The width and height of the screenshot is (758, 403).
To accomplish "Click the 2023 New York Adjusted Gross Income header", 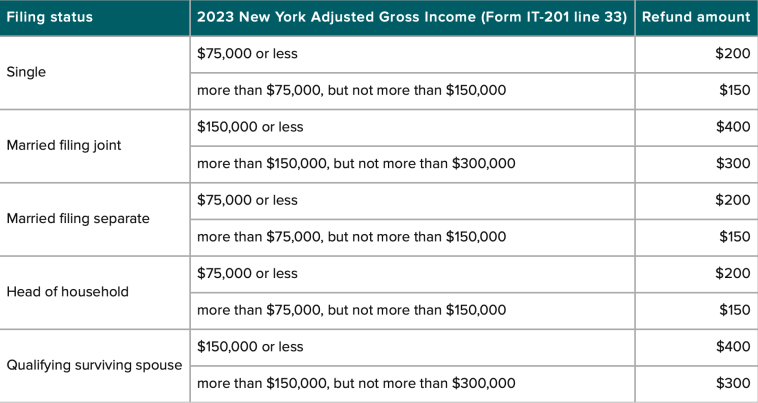I will click(412, 17).
